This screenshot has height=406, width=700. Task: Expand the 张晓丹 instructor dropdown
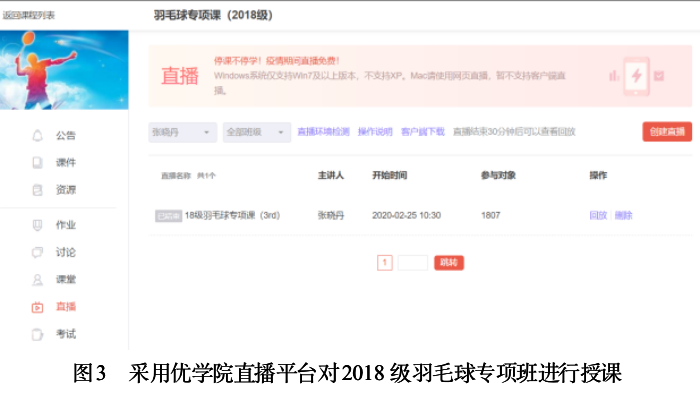pyautogui.click(x=182, y=132)
